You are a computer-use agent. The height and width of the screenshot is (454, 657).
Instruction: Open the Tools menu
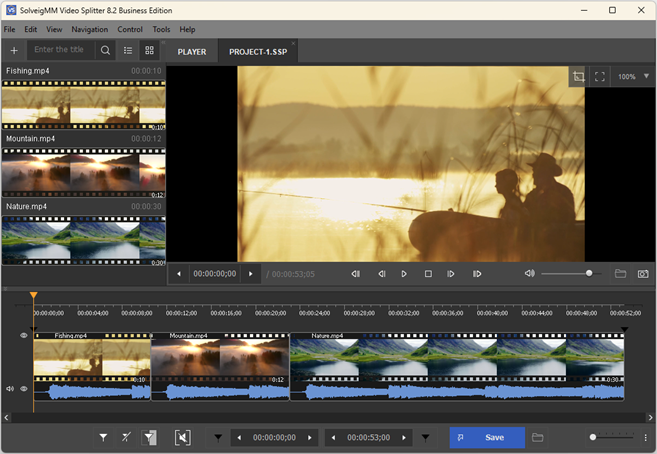161,29
